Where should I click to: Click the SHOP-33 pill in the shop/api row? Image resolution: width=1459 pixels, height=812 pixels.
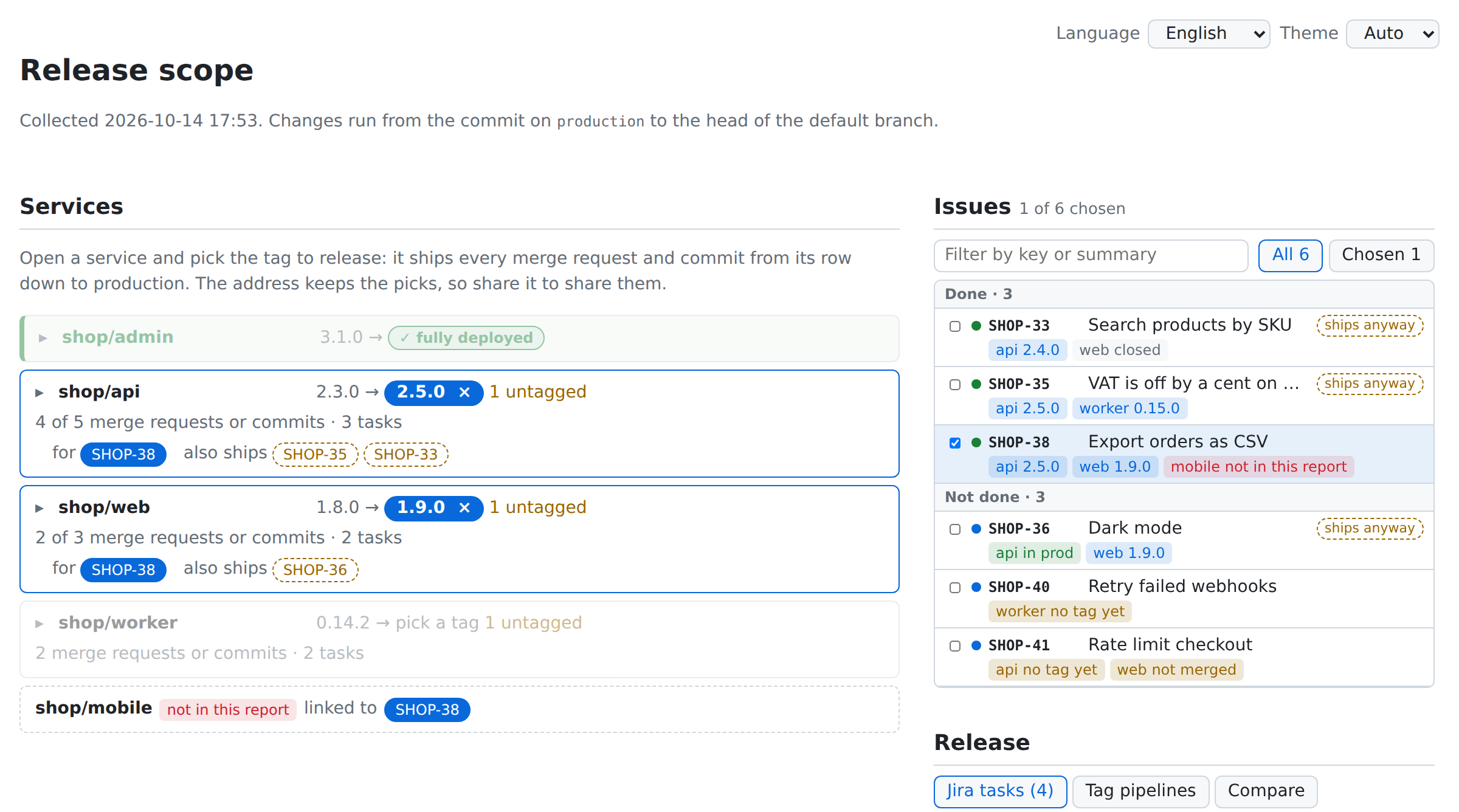coord(405,455)
